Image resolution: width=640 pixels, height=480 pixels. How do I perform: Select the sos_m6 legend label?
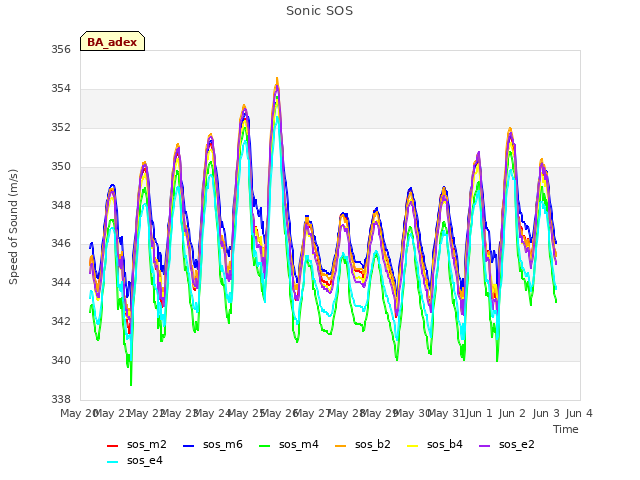pyautogui.click(x=223, y=444)
